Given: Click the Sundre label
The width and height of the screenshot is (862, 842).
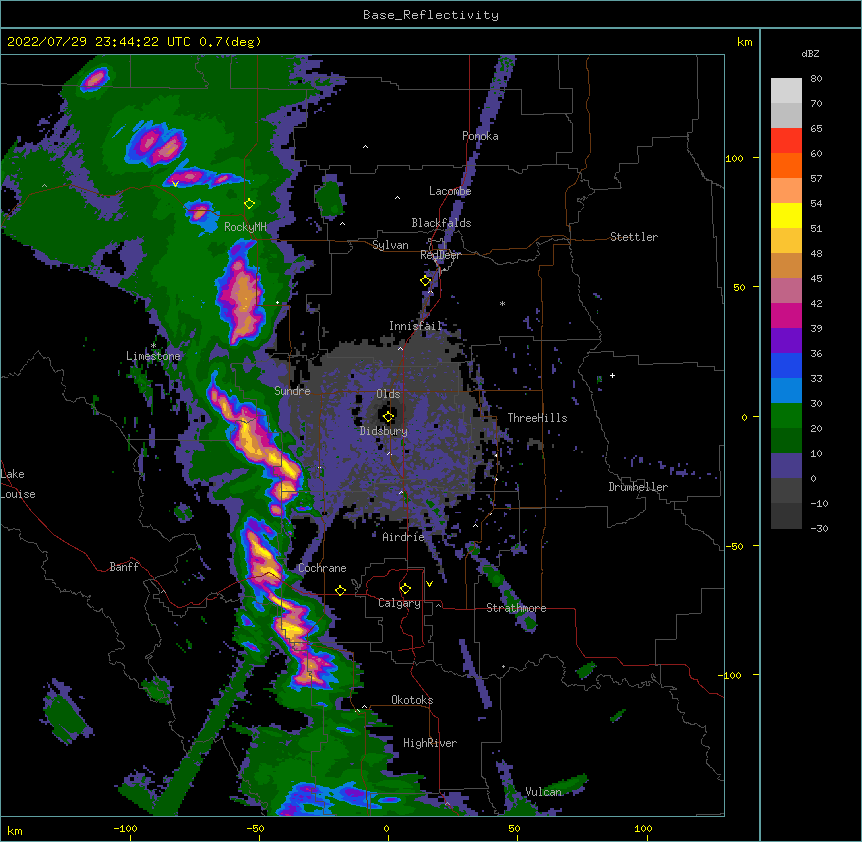Looking at the screenshot, I should tap(292, 391).
